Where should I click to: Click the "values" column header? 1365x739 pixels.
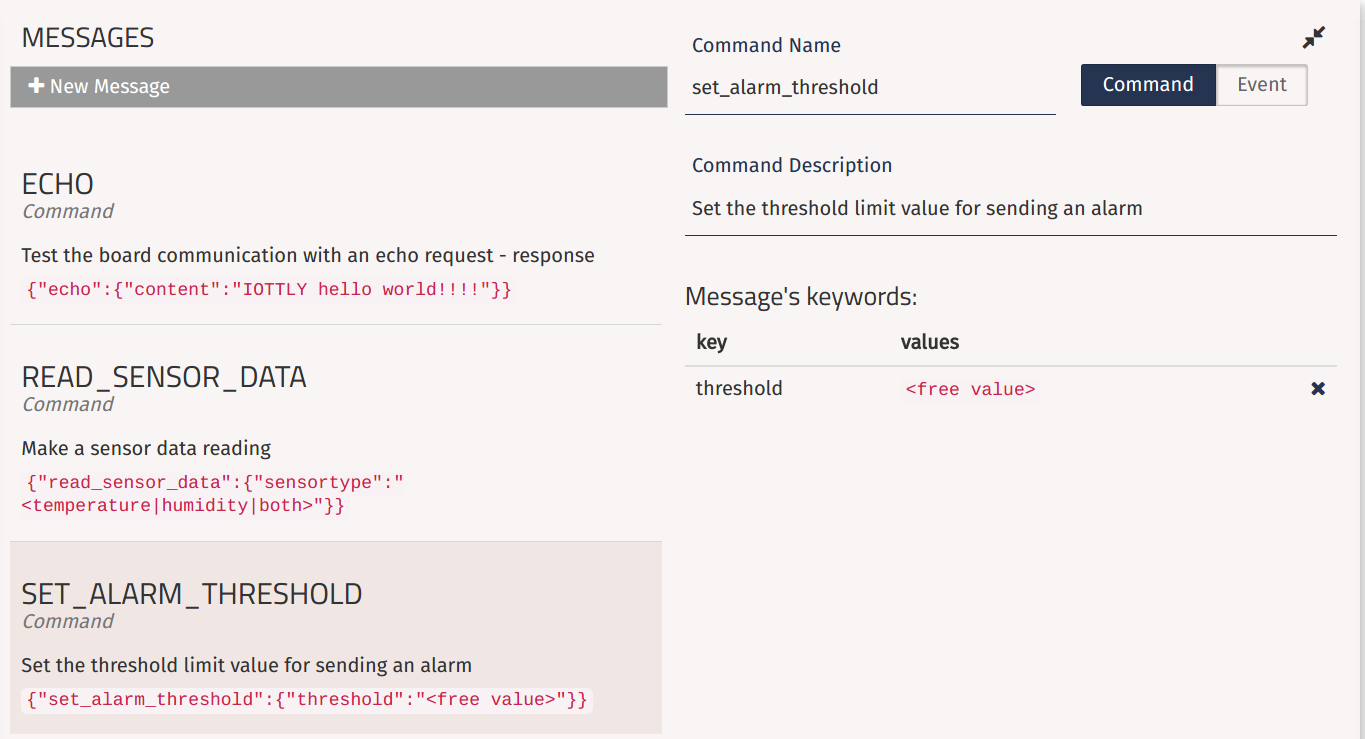pos(930,343)
